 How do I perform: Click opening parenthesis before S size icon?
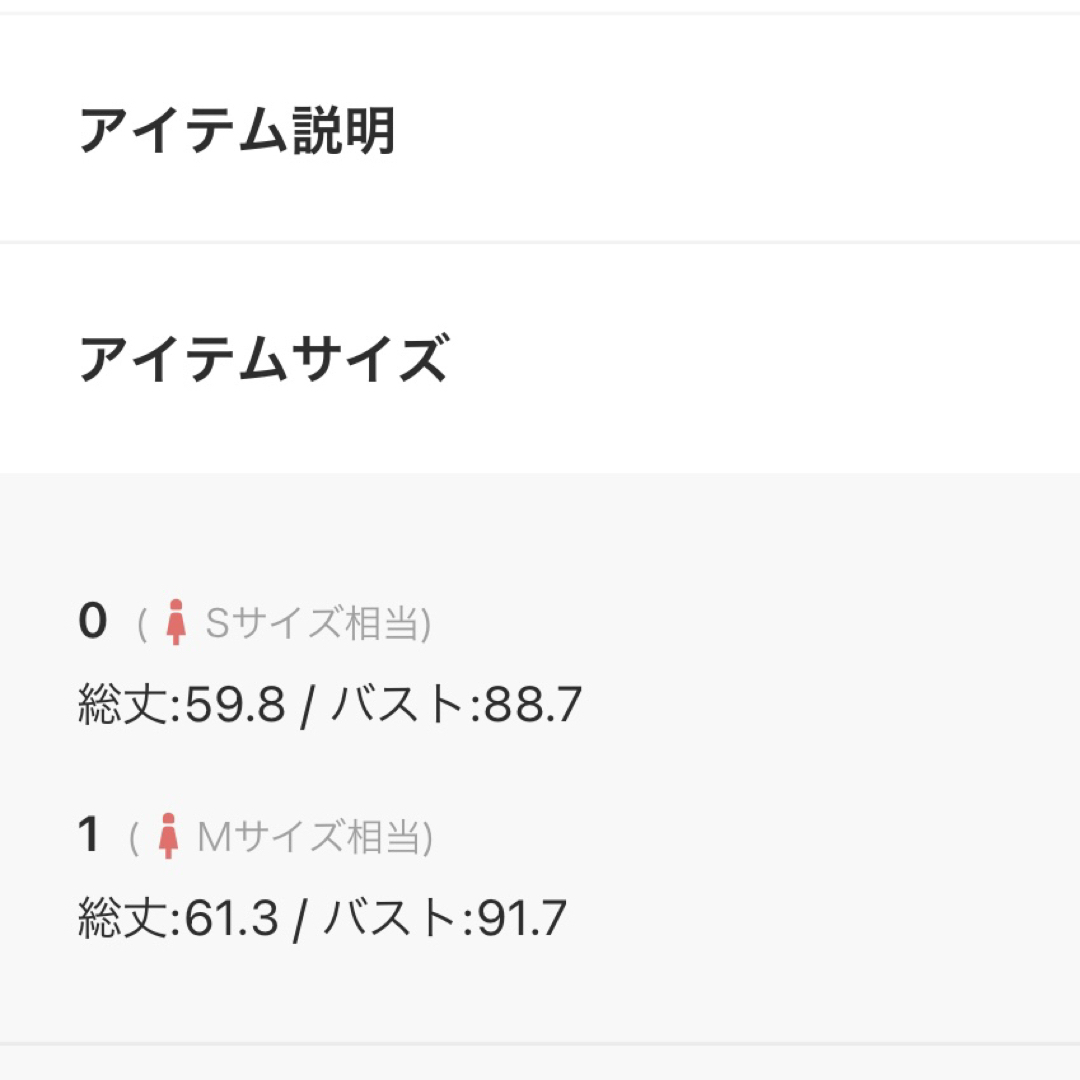142,625
